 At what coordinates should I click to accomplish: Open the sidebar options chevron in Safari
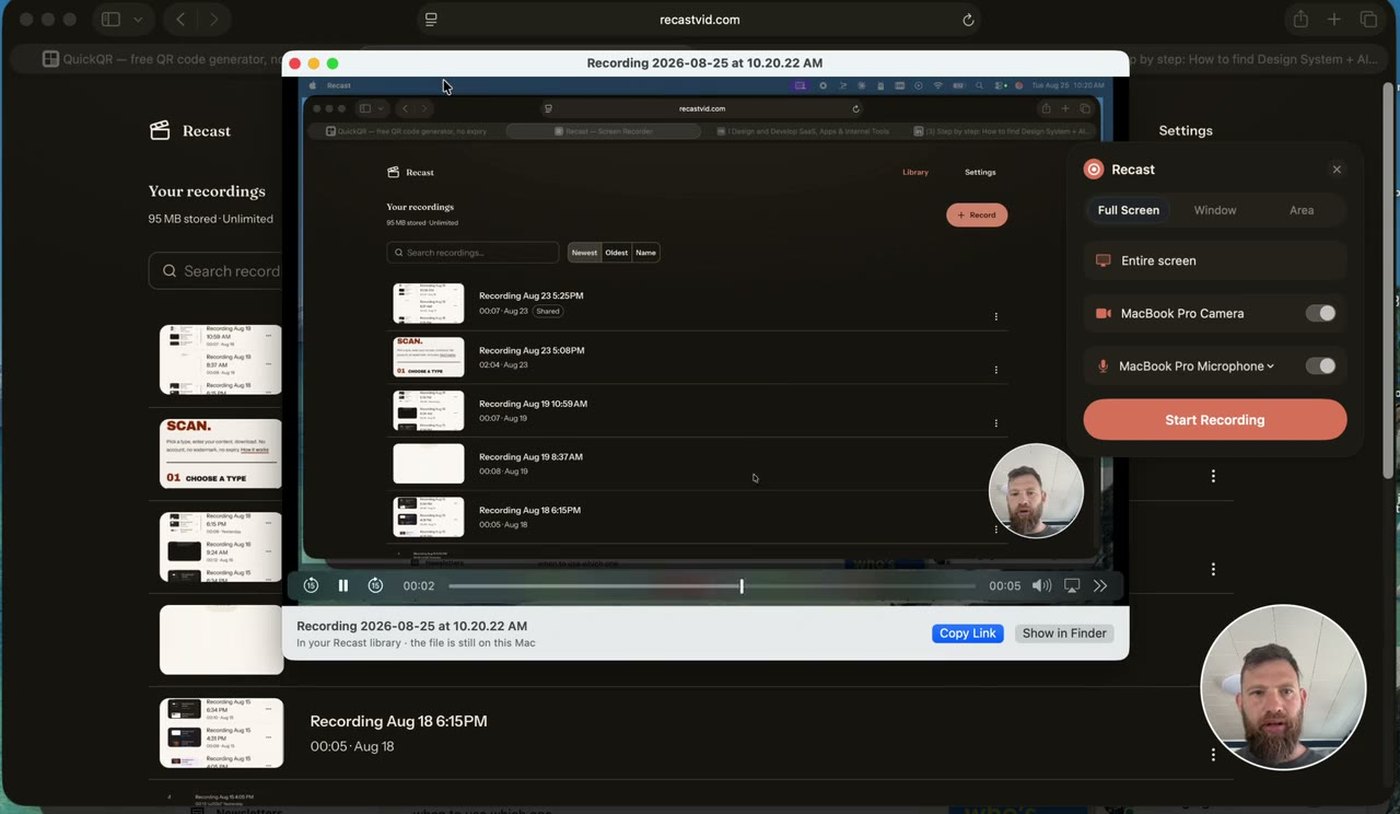(x=138, y=19)
